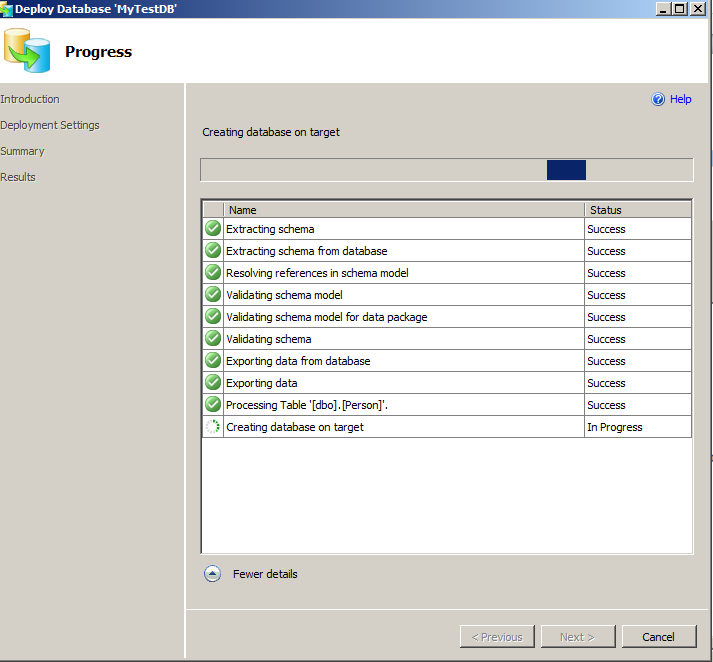Click success icon for Exporting data from database
Screen dimensions: 713x662
[213, 361]
